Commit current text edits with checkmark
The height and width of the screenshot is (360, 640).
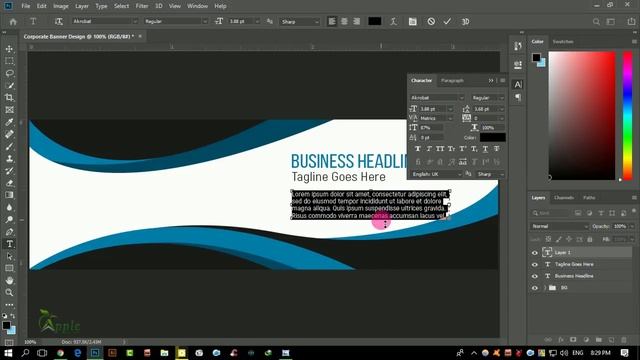[447, 22]
